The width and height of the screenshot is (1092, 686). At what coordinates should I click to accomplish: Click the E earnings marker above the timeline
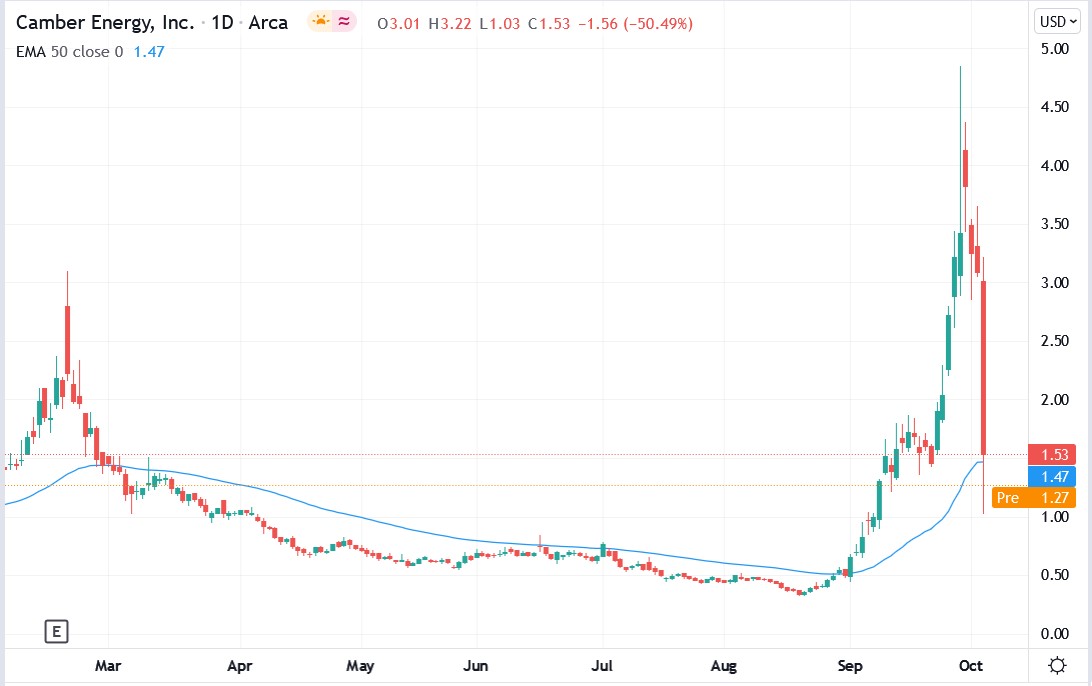point(57,632)
